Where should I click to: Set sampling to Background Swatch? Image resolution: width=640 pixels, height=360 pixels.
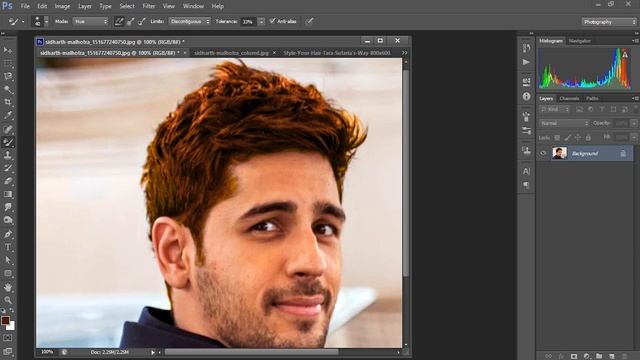(142, 21)
